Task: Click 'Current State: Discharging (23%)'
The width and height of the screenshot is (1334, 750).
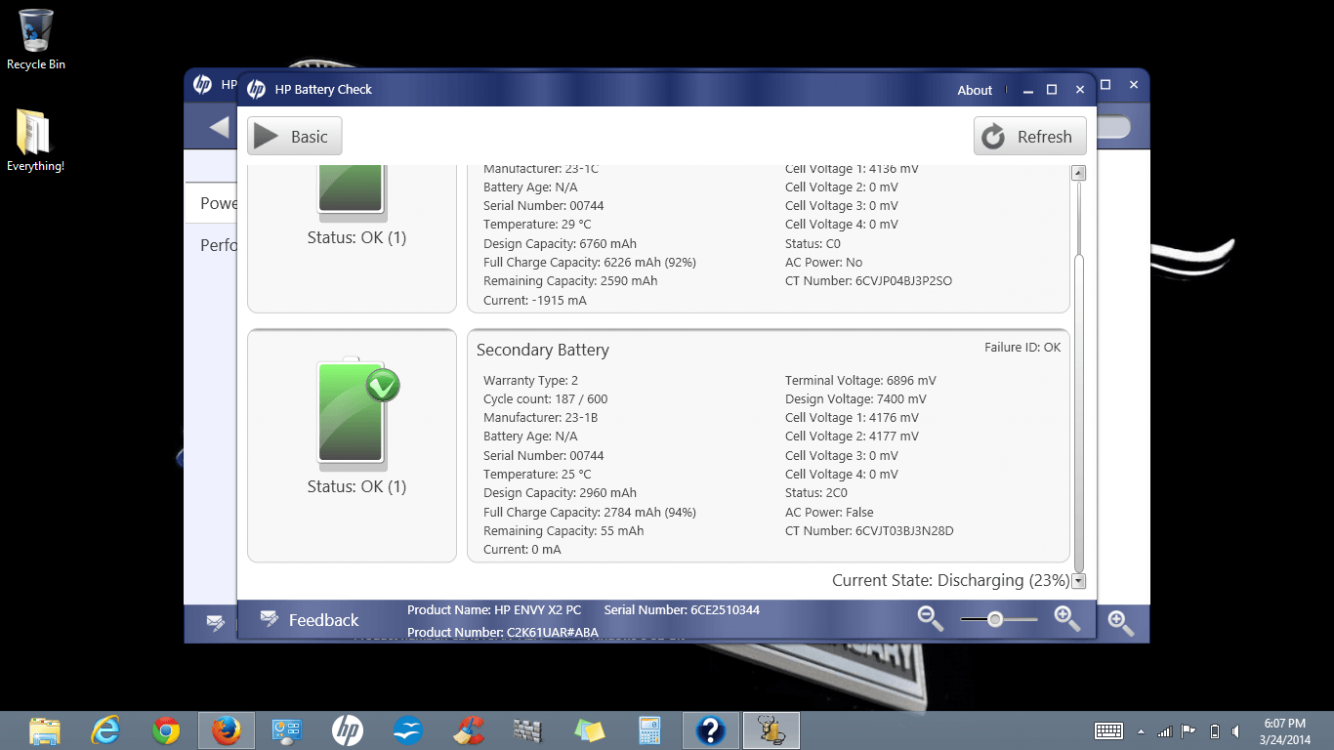Action: [x=950, y=581]
